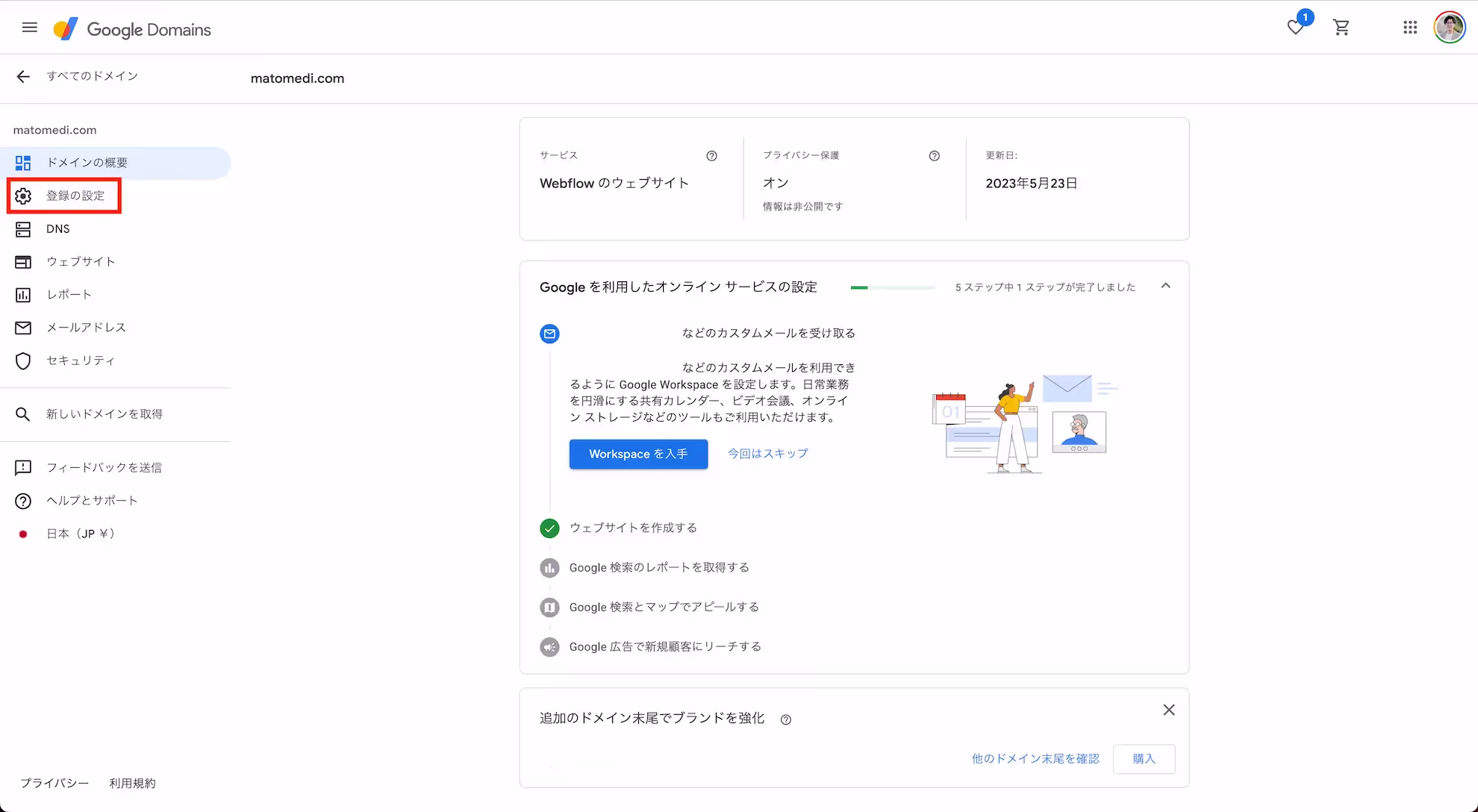The height and width of the screenshot is (812, 1478).
Task: Click the 登録の設定 gear icon
Action: click(x=23, y=196)
